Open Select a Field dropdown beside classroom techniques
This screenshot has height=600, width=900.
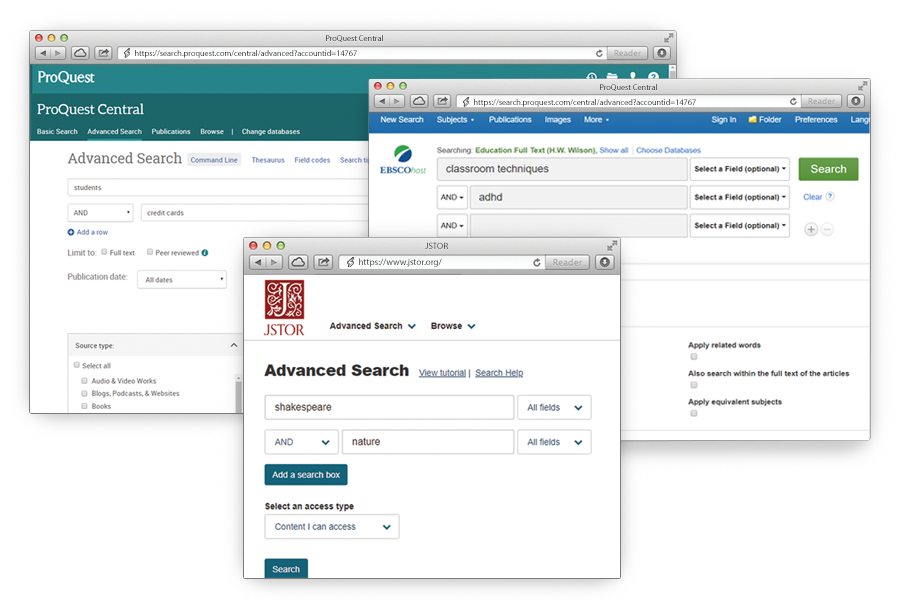739,169
